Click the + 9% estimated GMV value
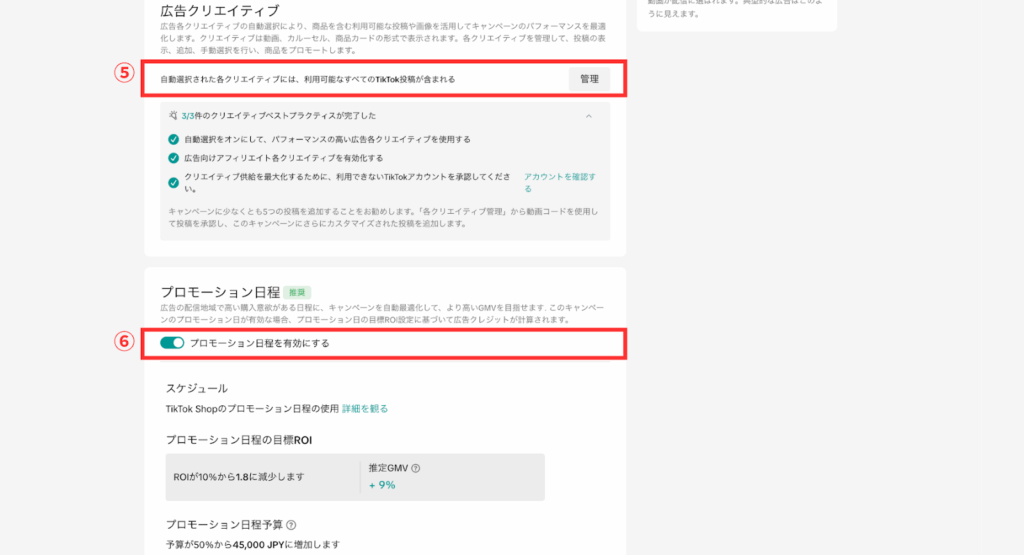 382,485
